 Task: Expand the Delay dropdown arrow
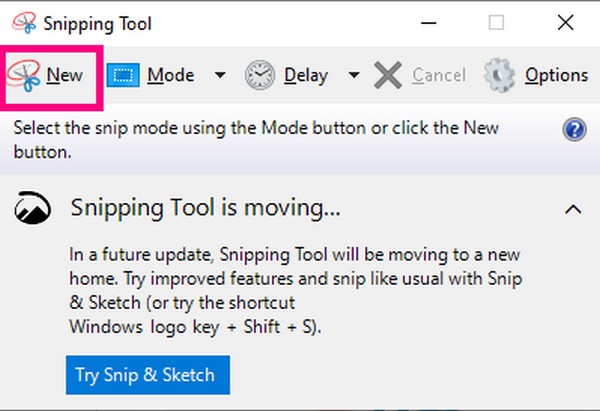pyautogui.click(x=354, y=75)
